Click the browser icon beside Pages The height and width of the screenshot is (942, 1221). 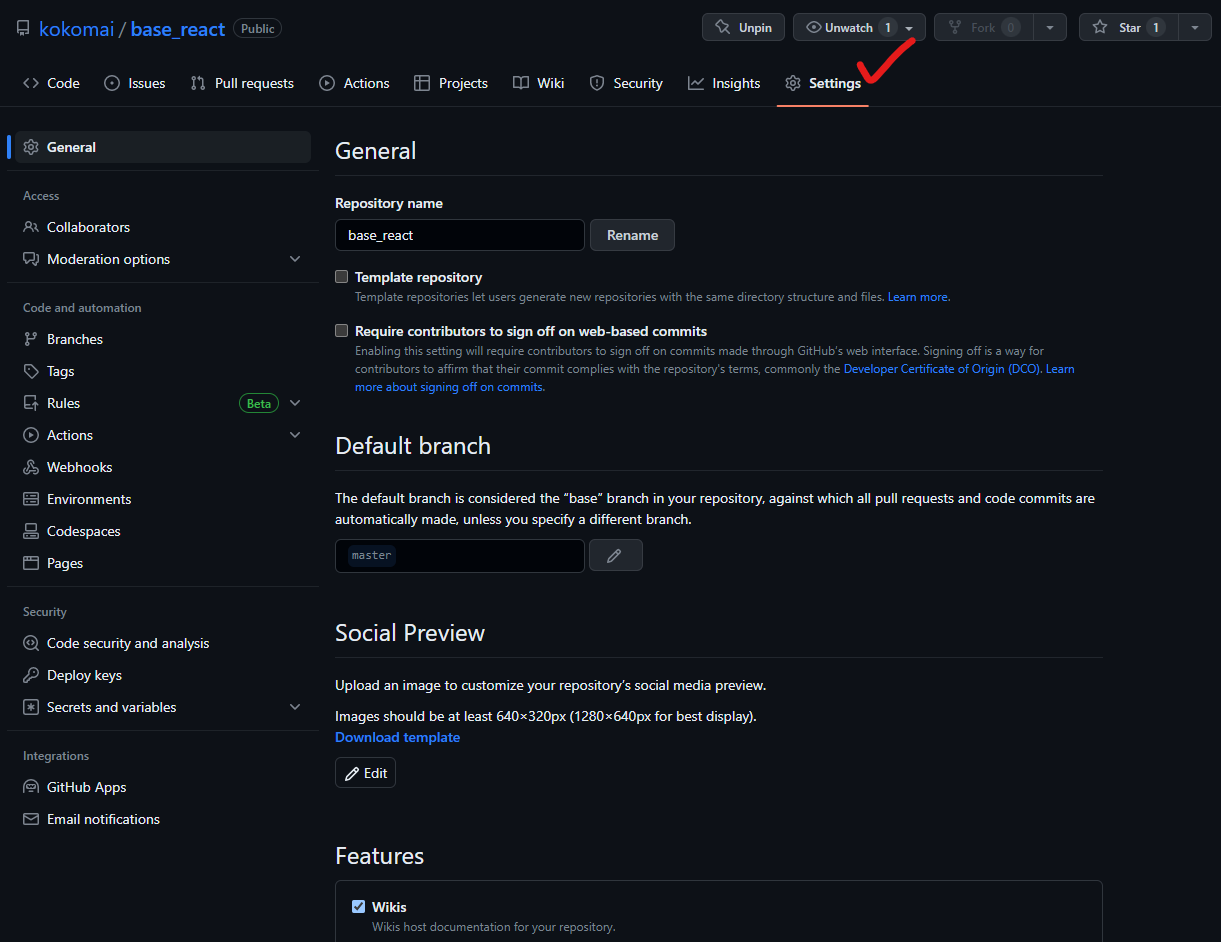tap(31, 563)
